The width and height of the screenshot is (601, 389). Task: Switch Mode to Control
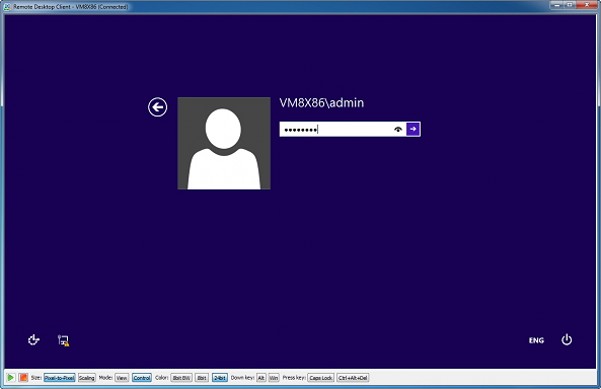[142, 378]
